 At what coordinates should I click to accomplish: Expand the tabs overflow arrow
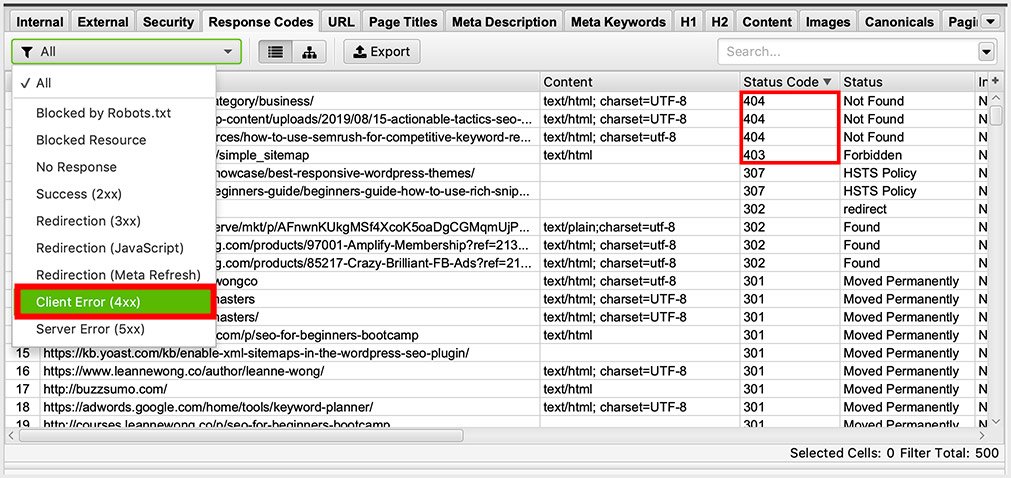pyautogui.click(x=991, y=23)
